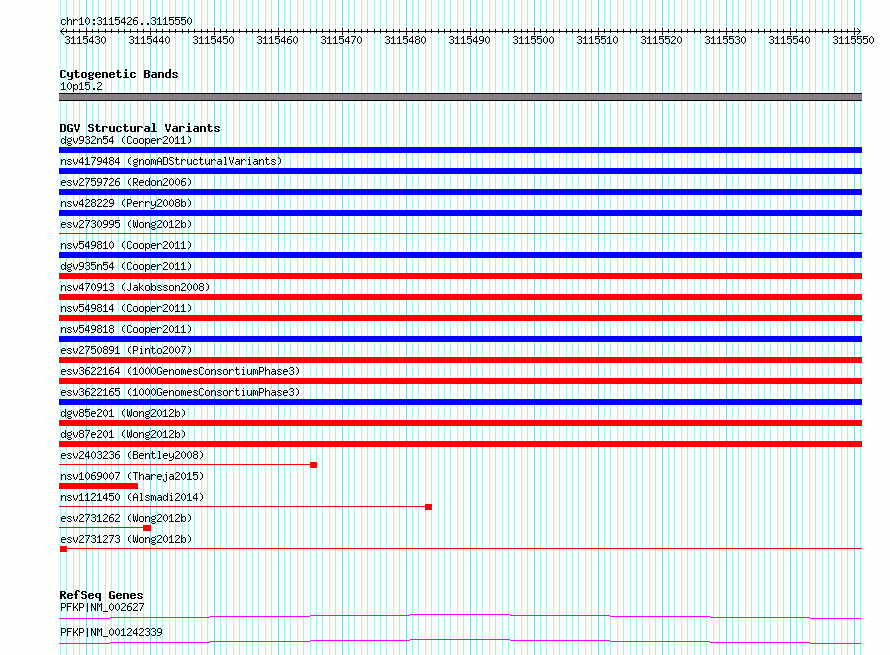The height and width of the screenshot is (655, 890).
Task: Select the red bar under nsv470913
Action: click(460, 297)
